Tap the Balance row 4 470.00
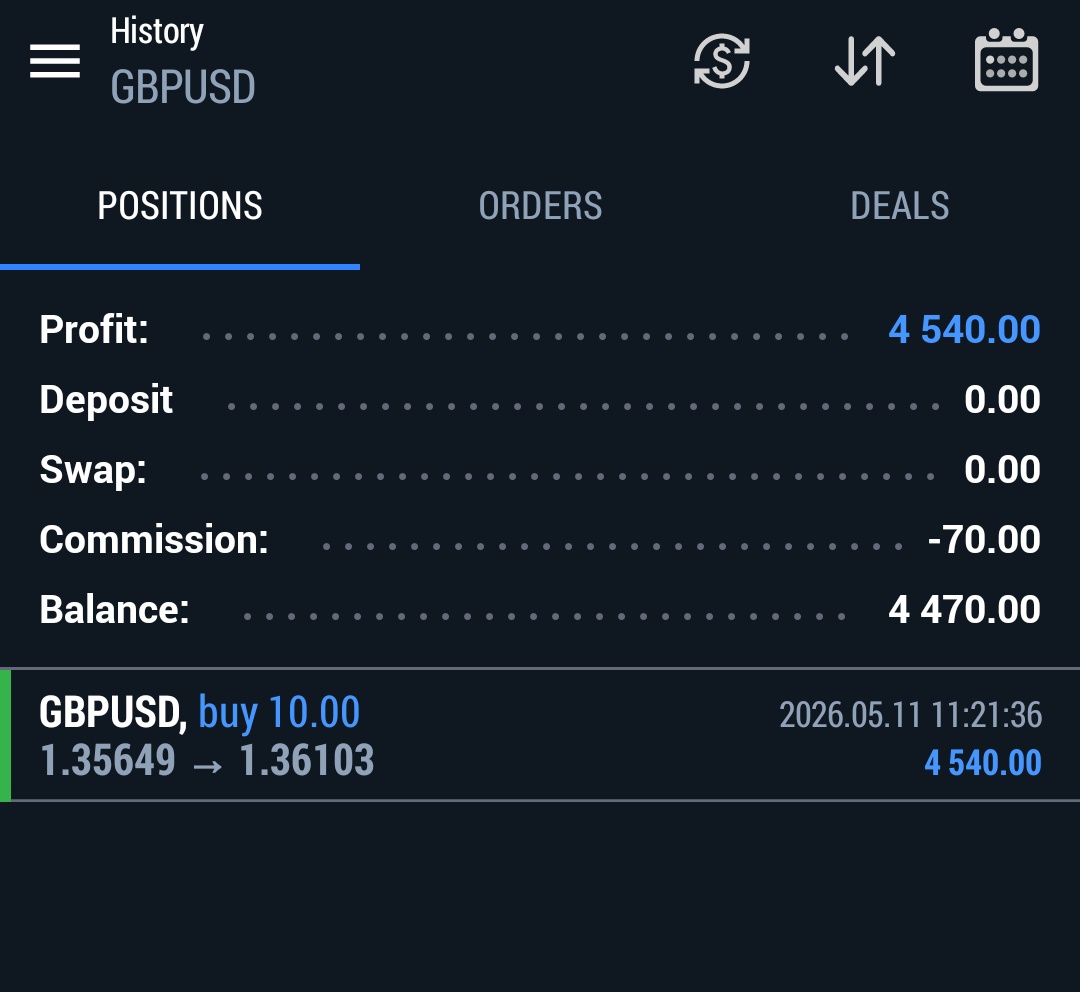Screen dimensions: 1080x992 point(540,610)
